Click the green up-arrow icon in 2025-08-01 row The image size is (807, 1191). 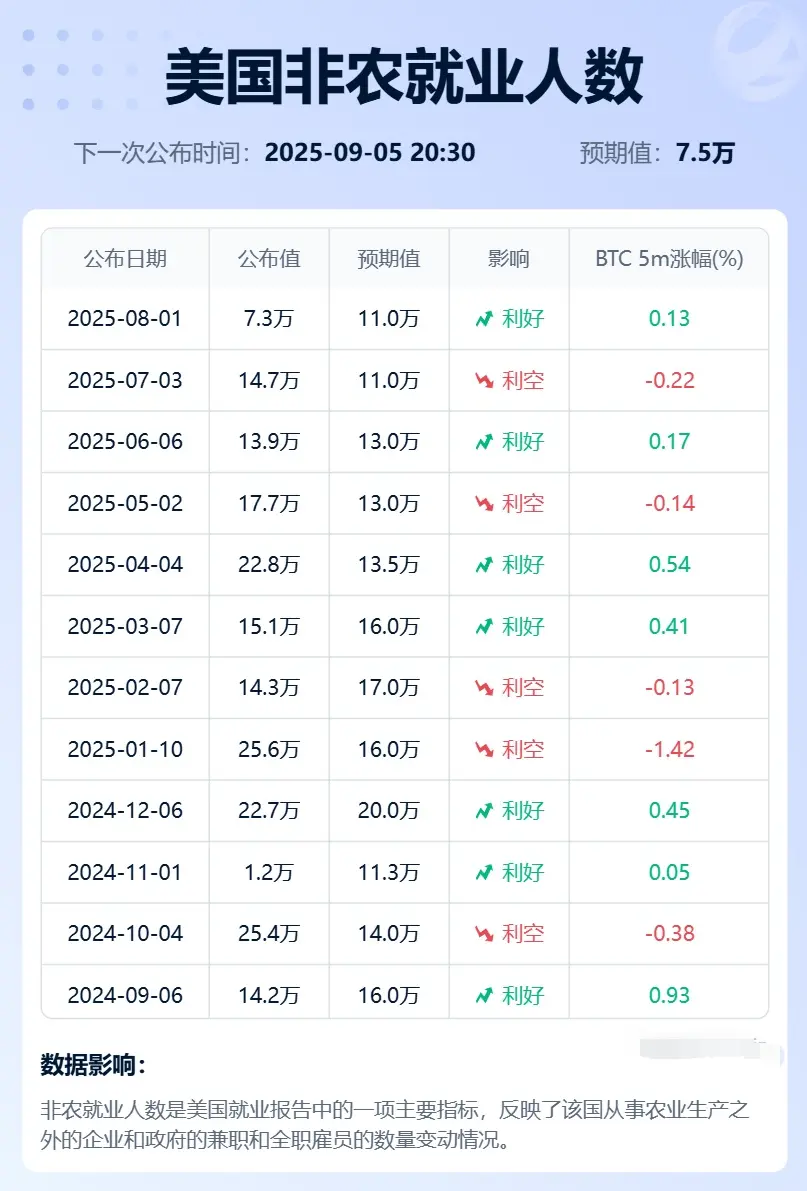pos(484,319)
